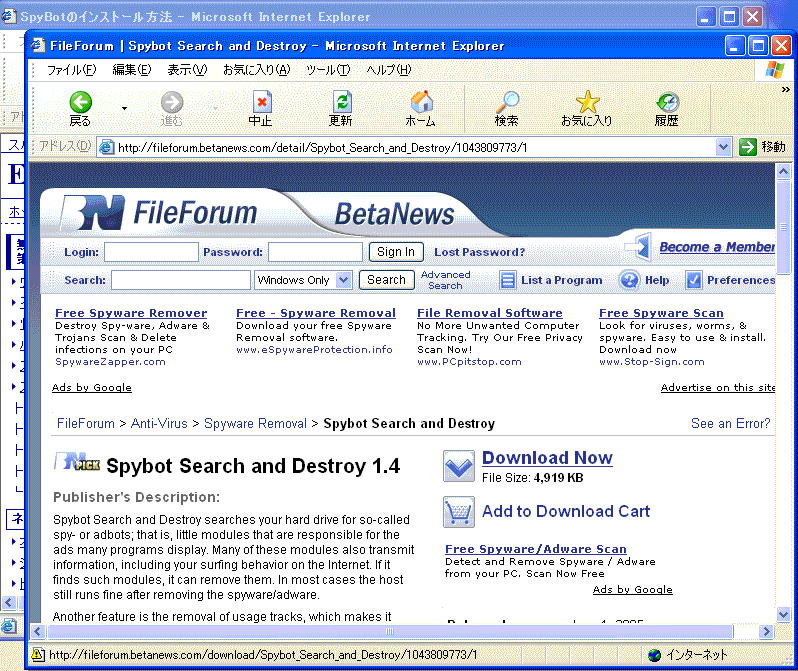The image size is (798, 671).
Task: Open the Become a Member link
Action: click(x=717, y=247)
